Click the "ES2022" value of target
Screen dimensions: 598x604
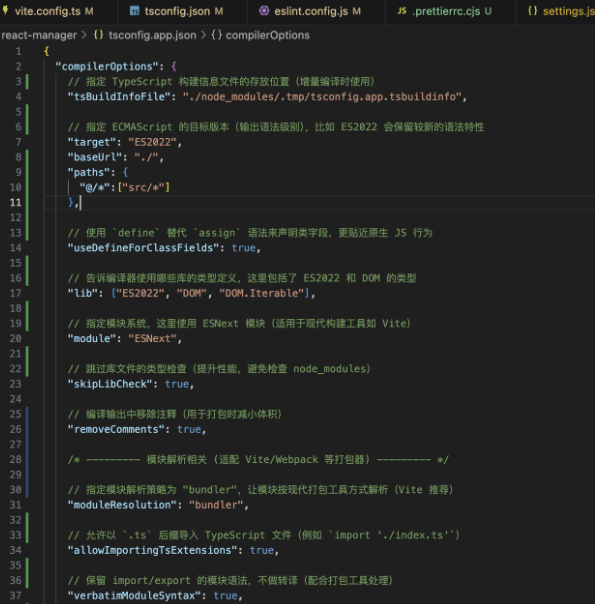152,142
